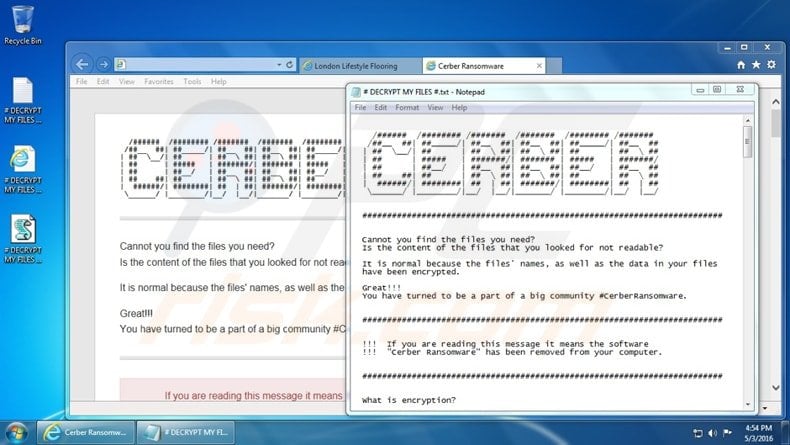Screen dimensions: 790x445
Task: Maximize the Notepad window
Action: [717, 90]
